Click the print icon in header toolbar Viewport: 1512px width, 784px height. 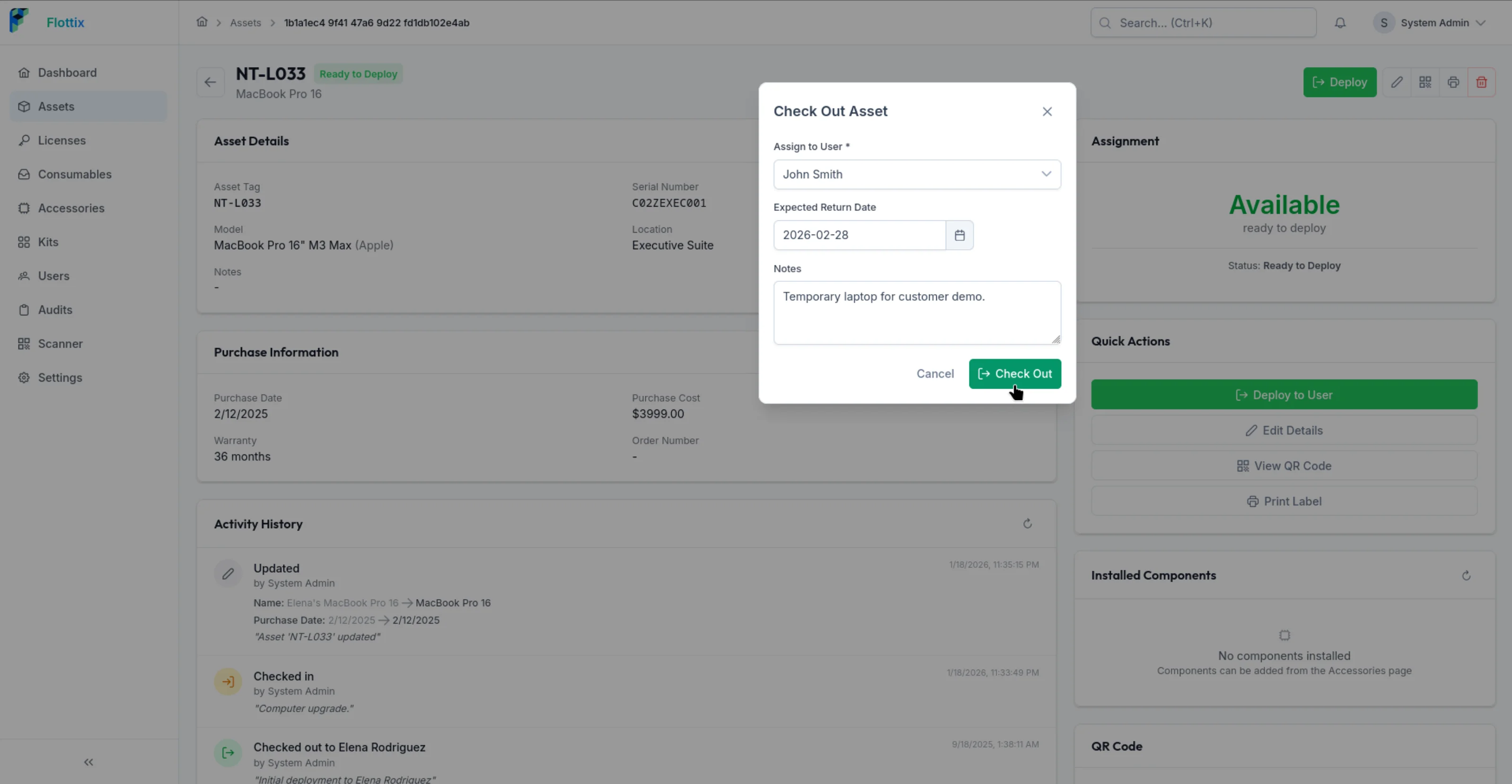point(1453,82)
